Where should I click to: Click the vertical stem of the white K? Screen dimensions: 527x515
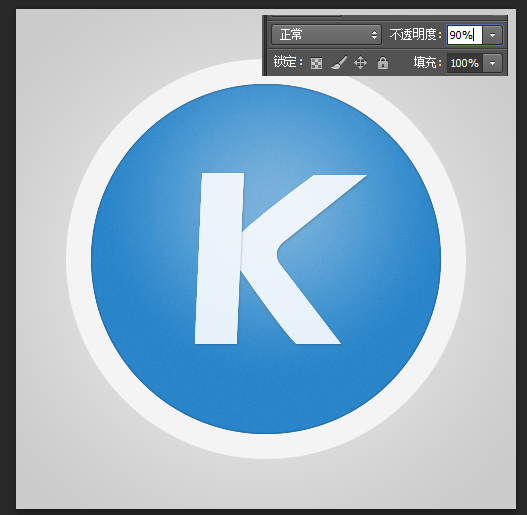(x=219, y=259)
